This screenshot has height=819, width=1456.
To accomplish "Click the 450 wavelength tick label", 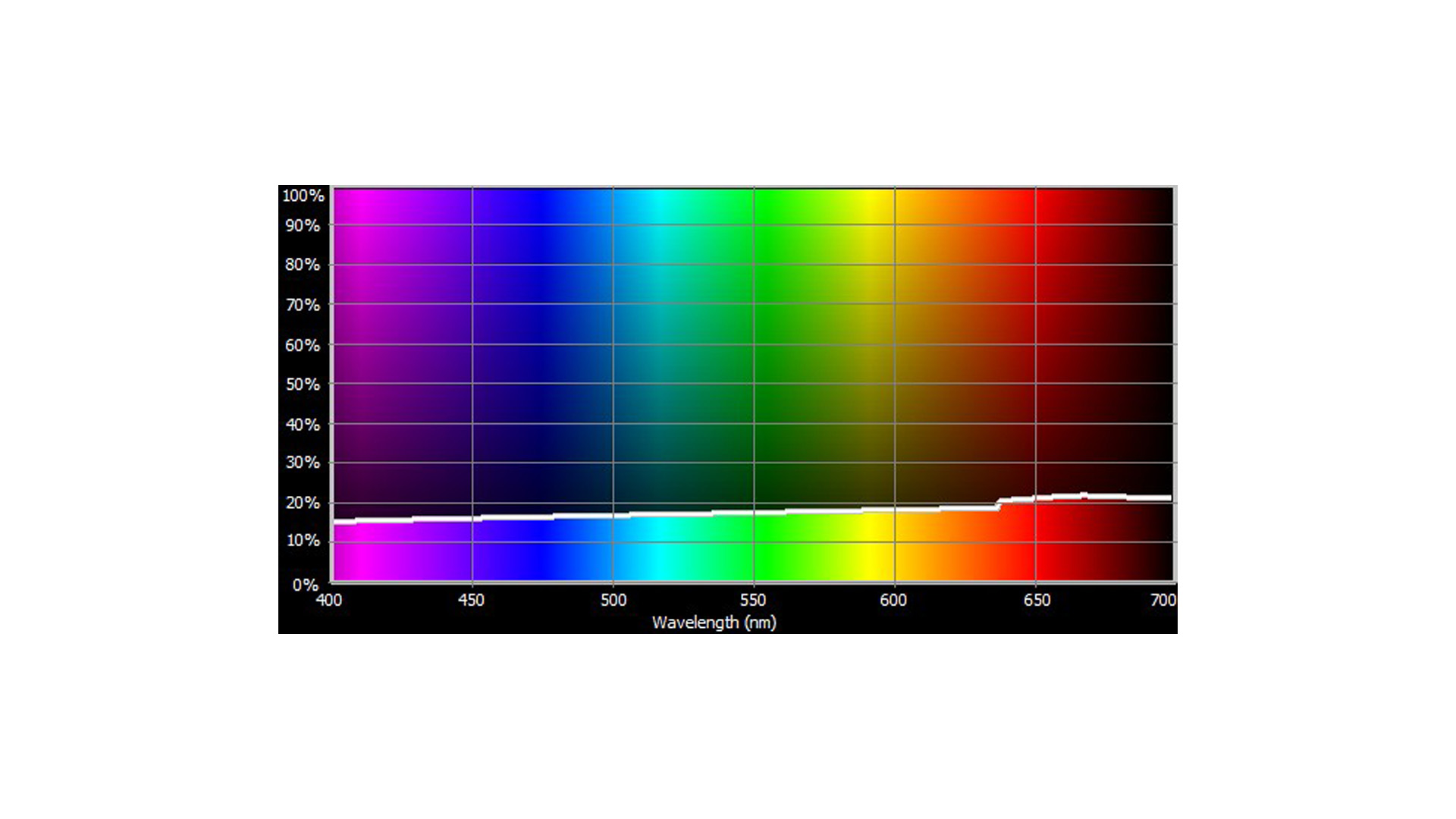I will click(x=471, y=600).
